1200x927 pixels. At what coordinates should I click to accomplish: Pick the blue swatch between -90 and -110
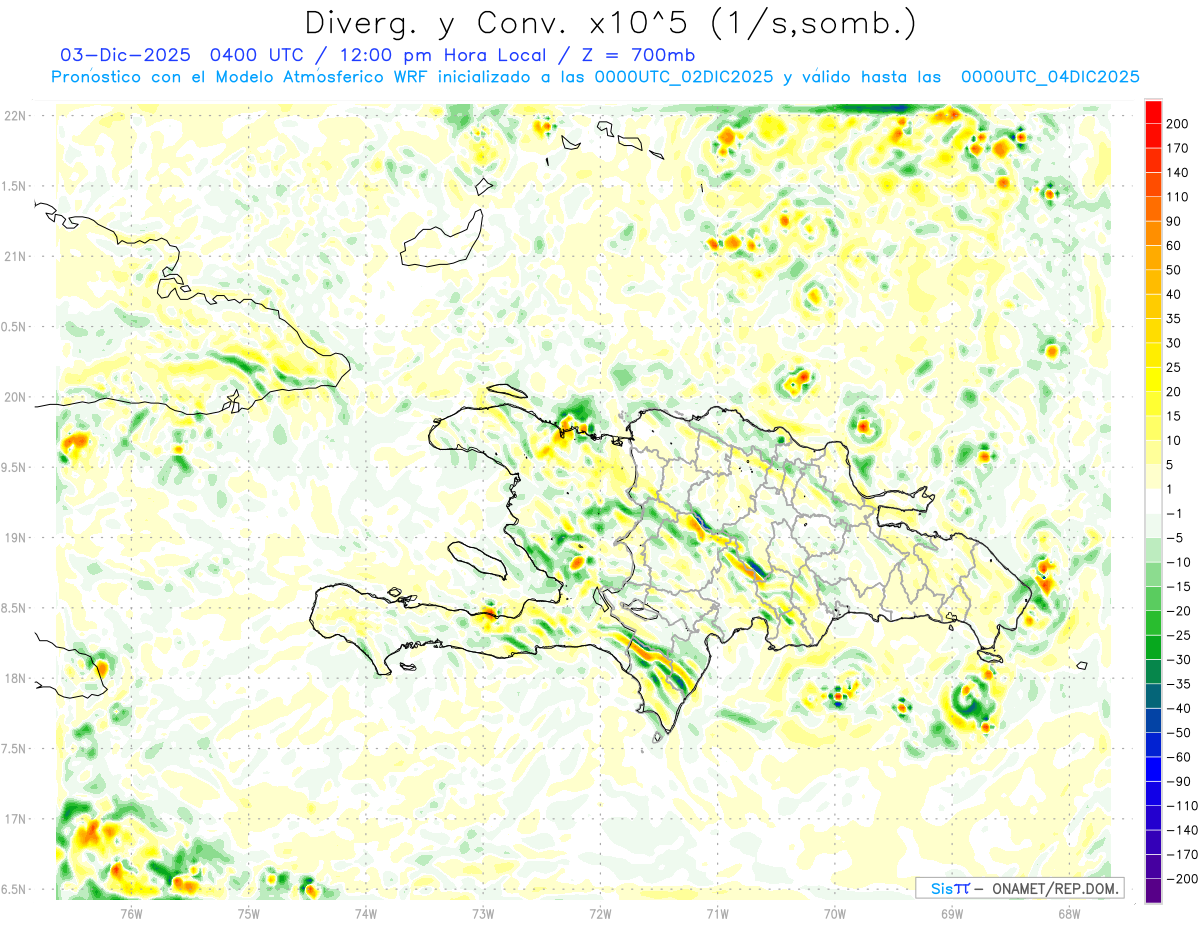(1154, 793)
